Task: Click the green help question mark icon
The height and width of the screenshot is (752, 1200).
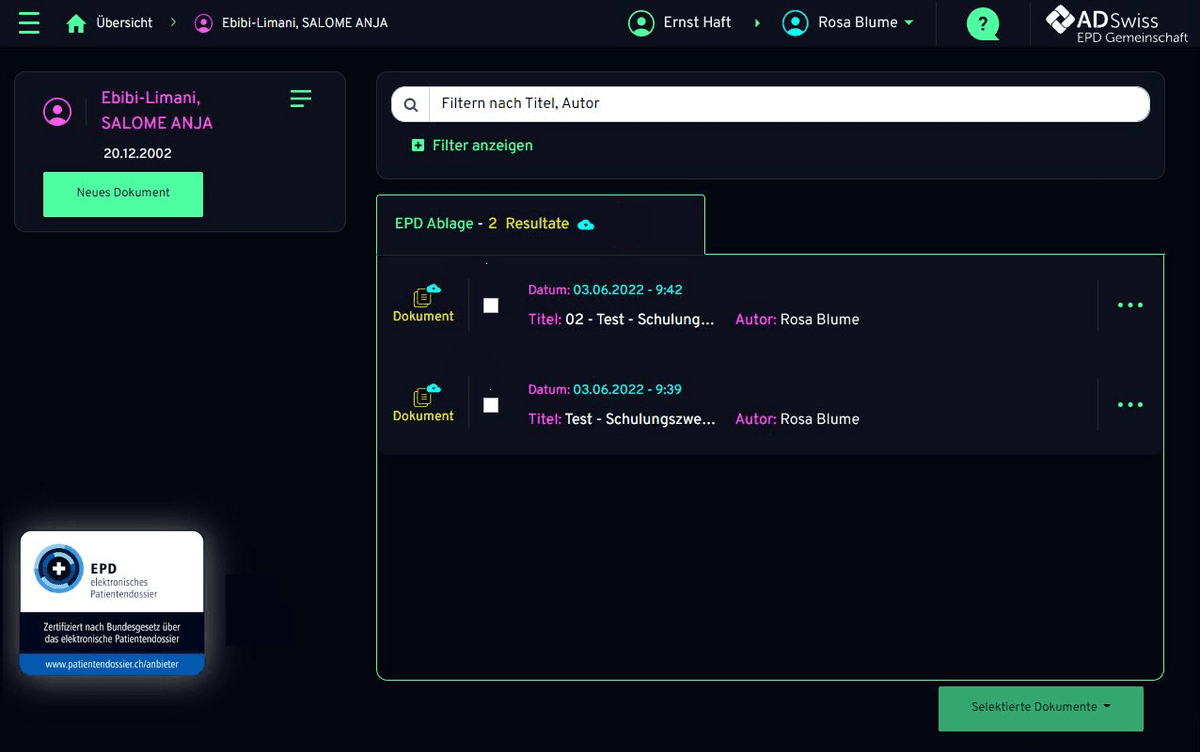Action: [982, 23]
